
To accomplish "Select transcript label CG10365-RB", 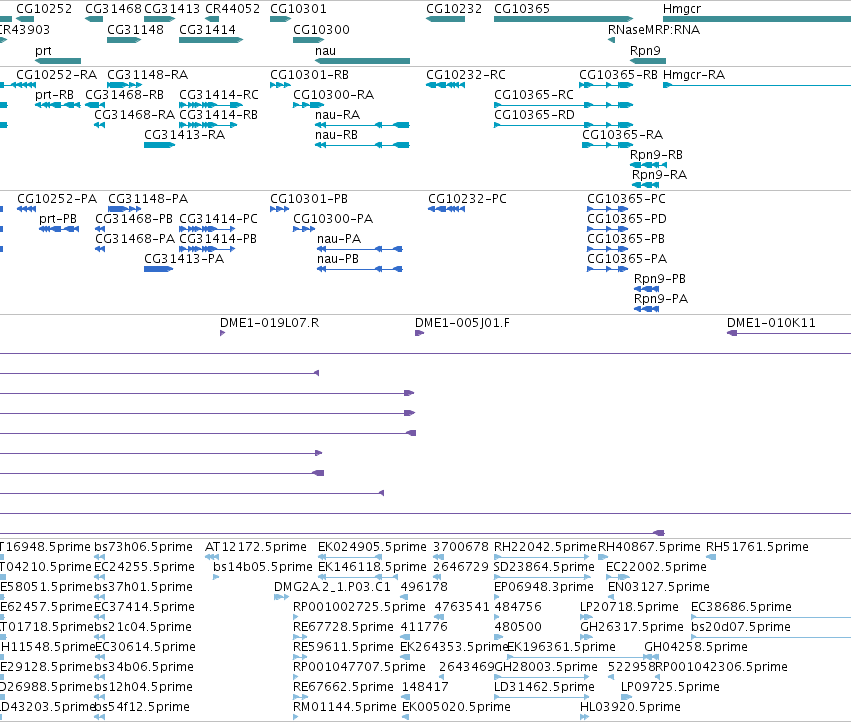I will (x=618, y=75).
